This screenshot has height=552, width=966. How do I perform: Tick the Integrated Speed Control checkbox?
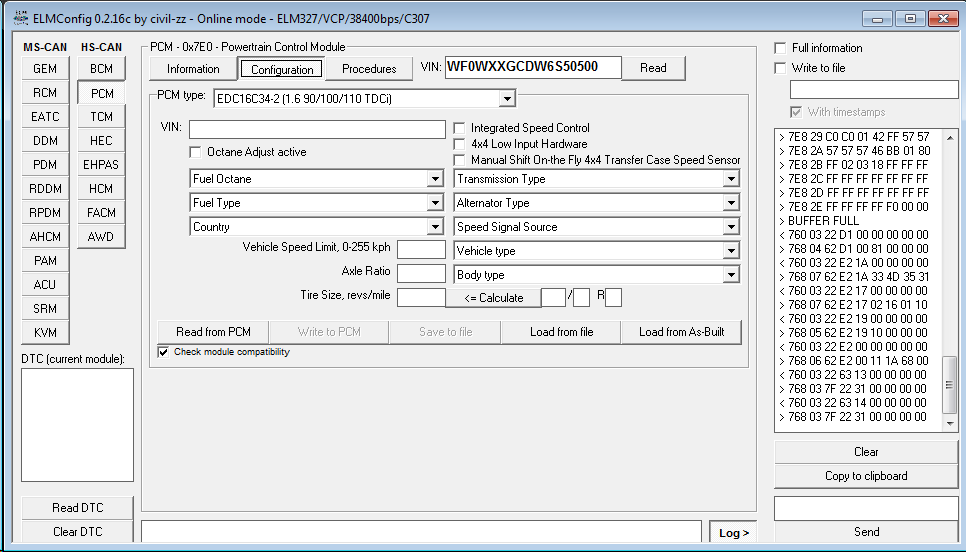click(x=460, y=128)
